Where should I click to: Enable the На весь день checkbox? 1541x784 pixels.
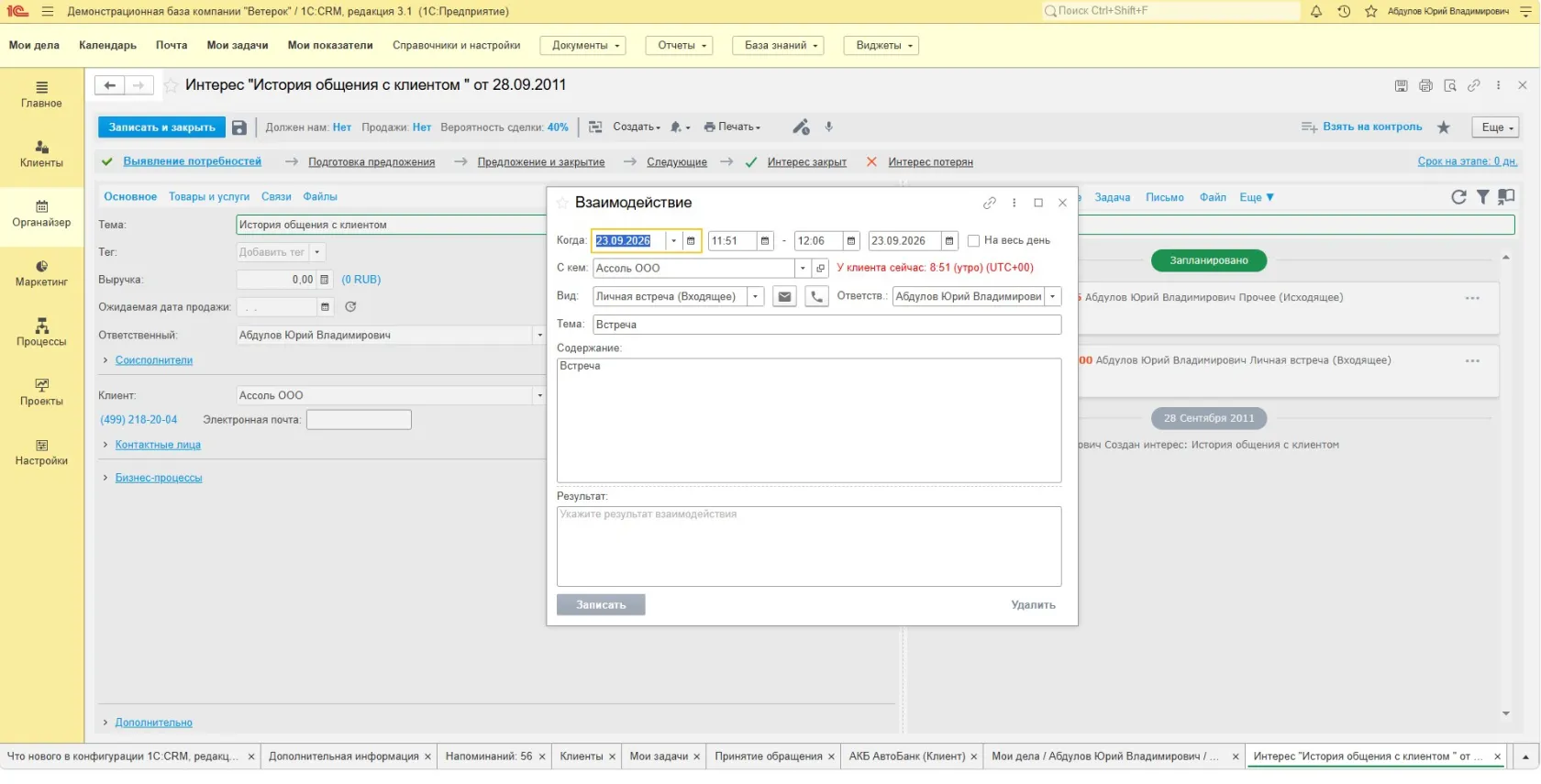(x=974, y=241)
